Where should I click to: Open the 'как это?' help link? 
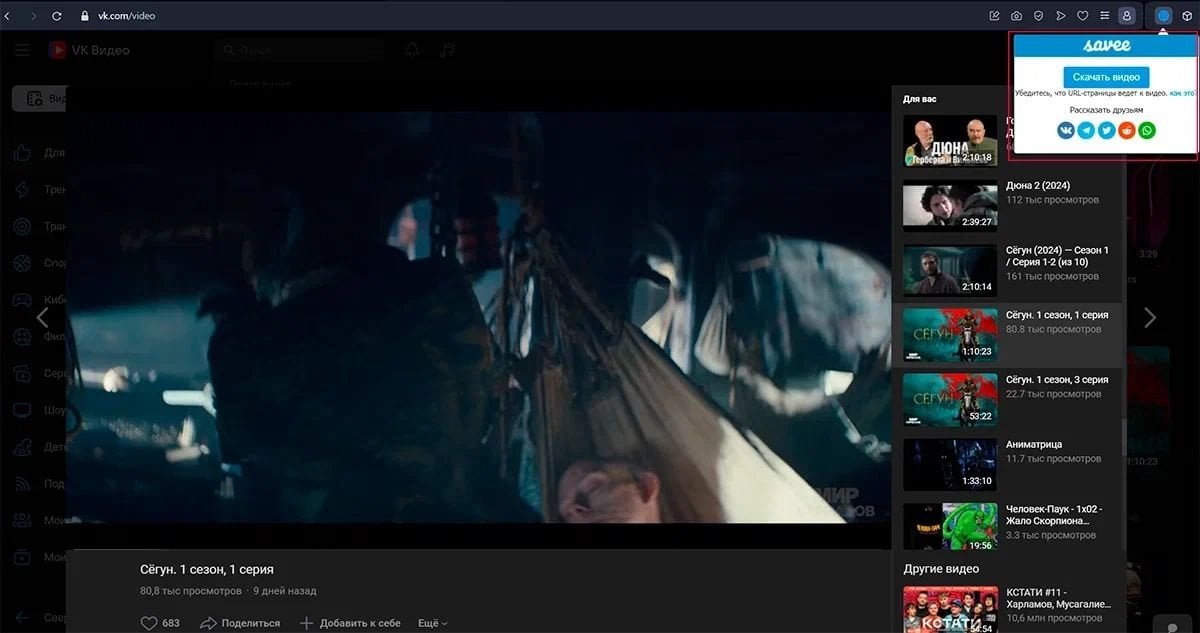tap(1182, 93)
